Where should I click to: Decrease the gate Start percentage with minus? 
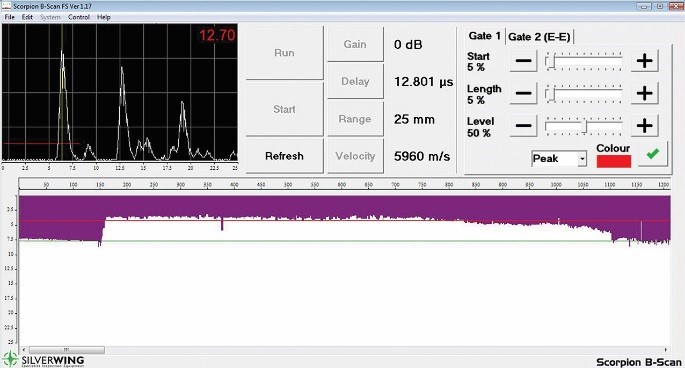click(x=523, y=61)
